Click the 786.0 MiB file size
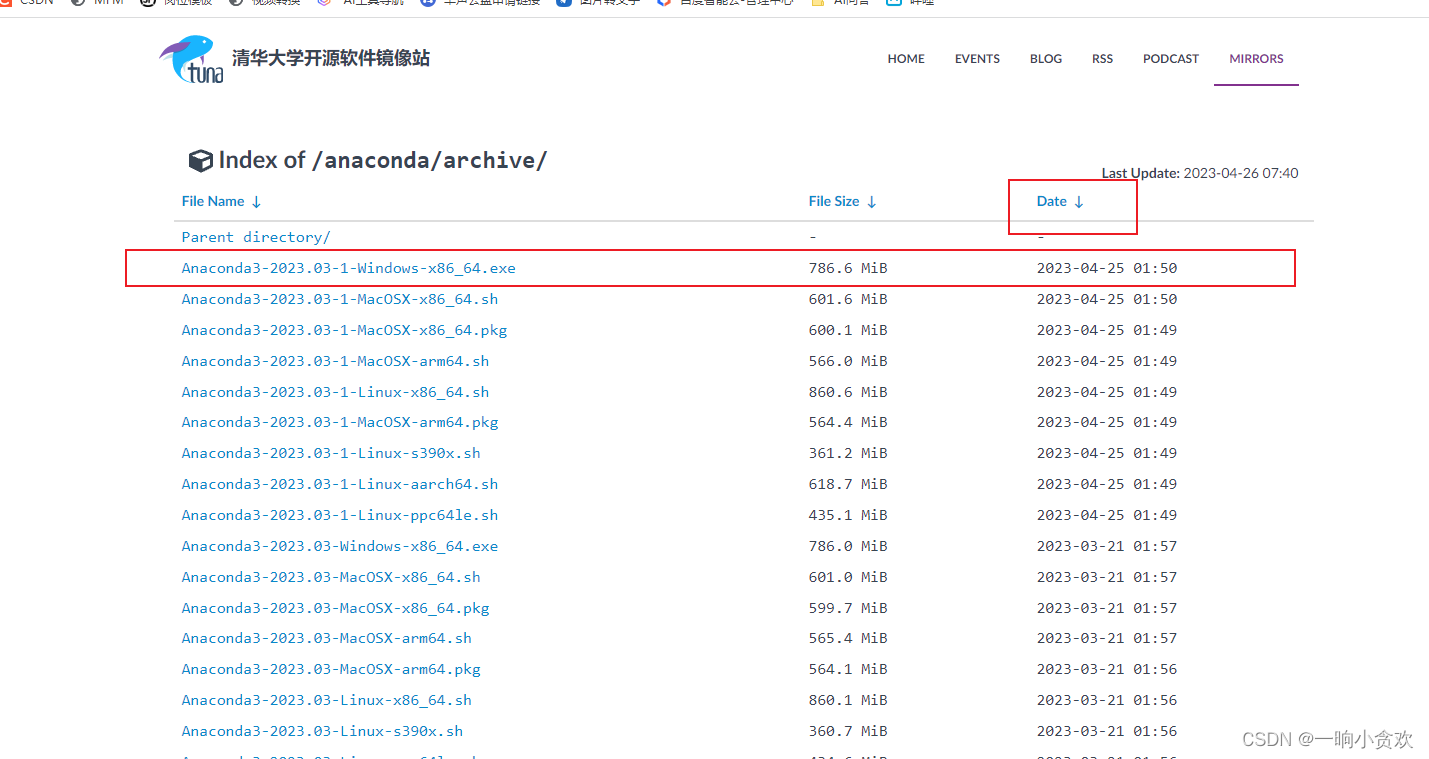Image resolution: width=1429 pixels, height=759 pixels. pos(848,546)
